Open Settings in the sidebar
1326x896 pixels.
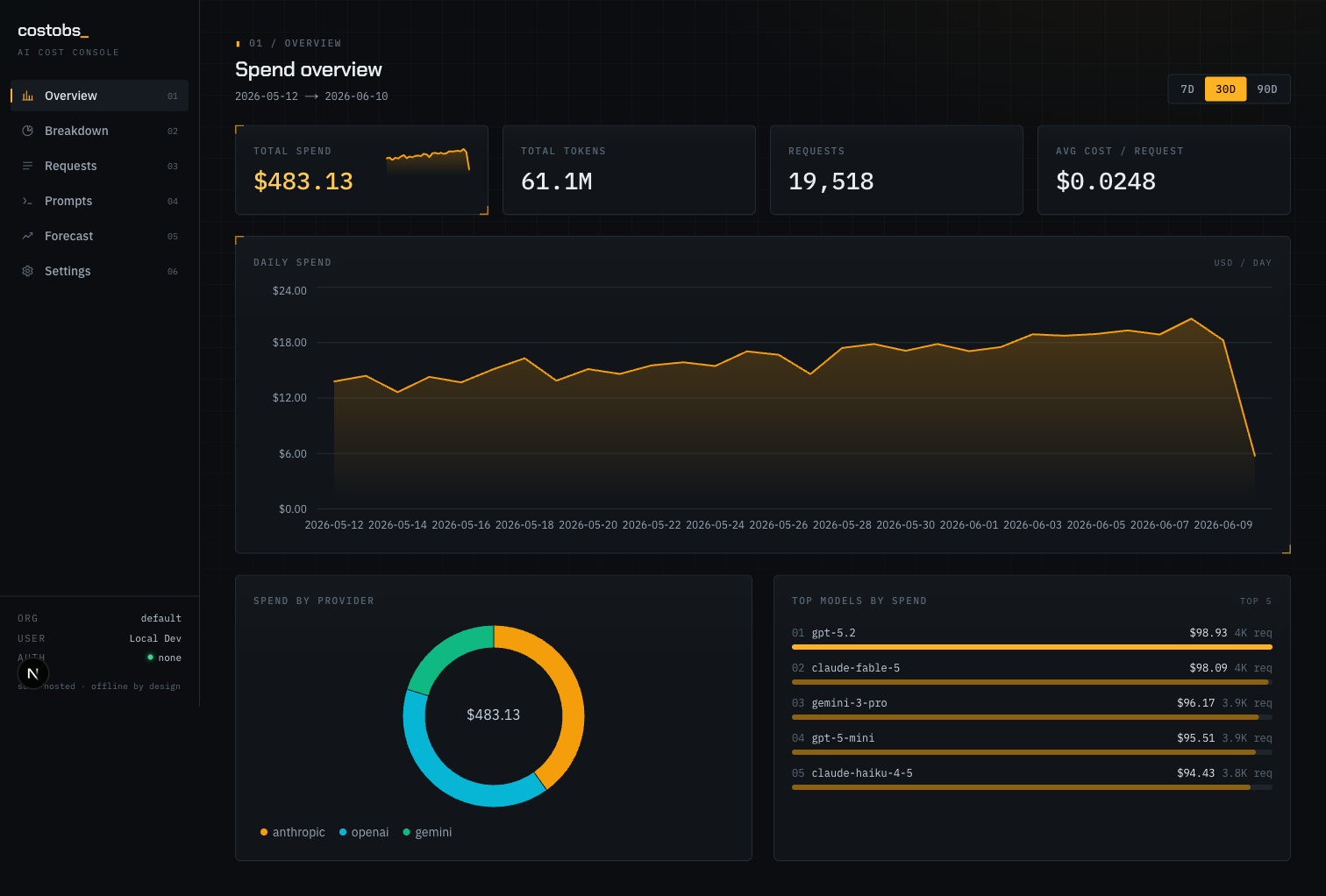pos(100,271)
